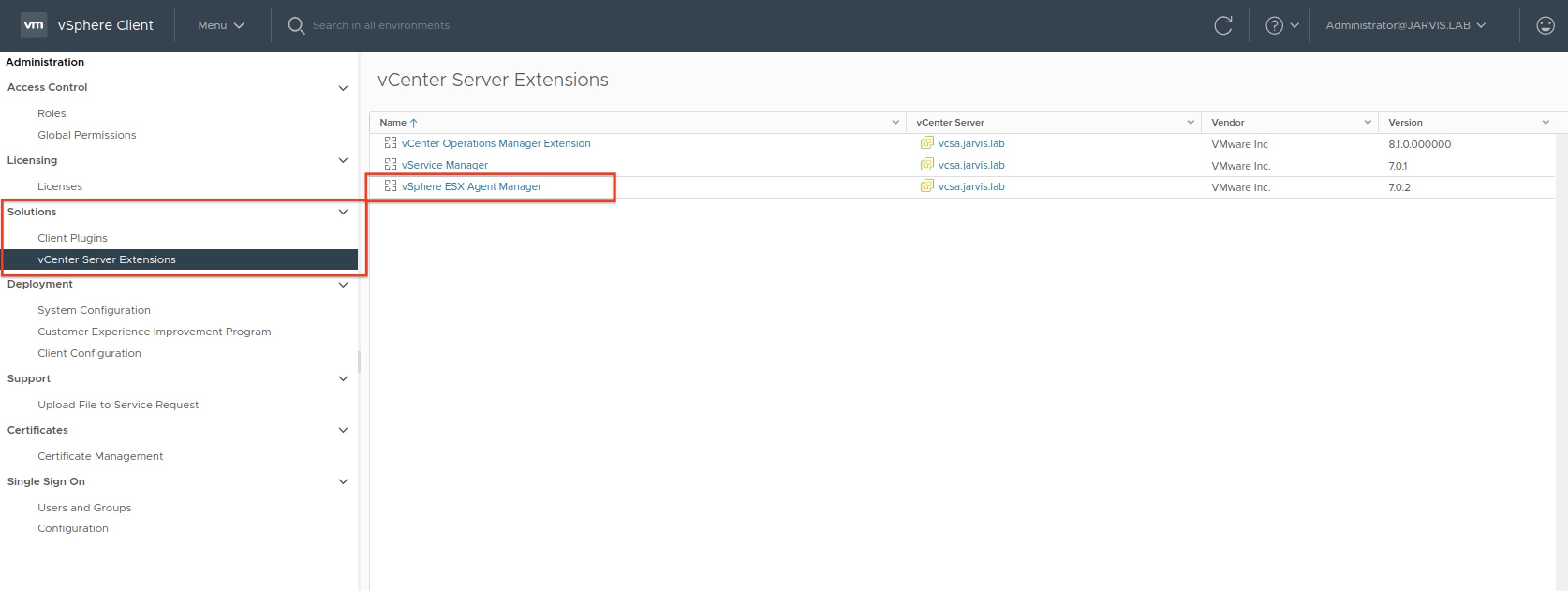Image resolution: width=1568 pixels, height=591 pixels.
Task: Collapse the Solutions section
Action: (343, 212)
